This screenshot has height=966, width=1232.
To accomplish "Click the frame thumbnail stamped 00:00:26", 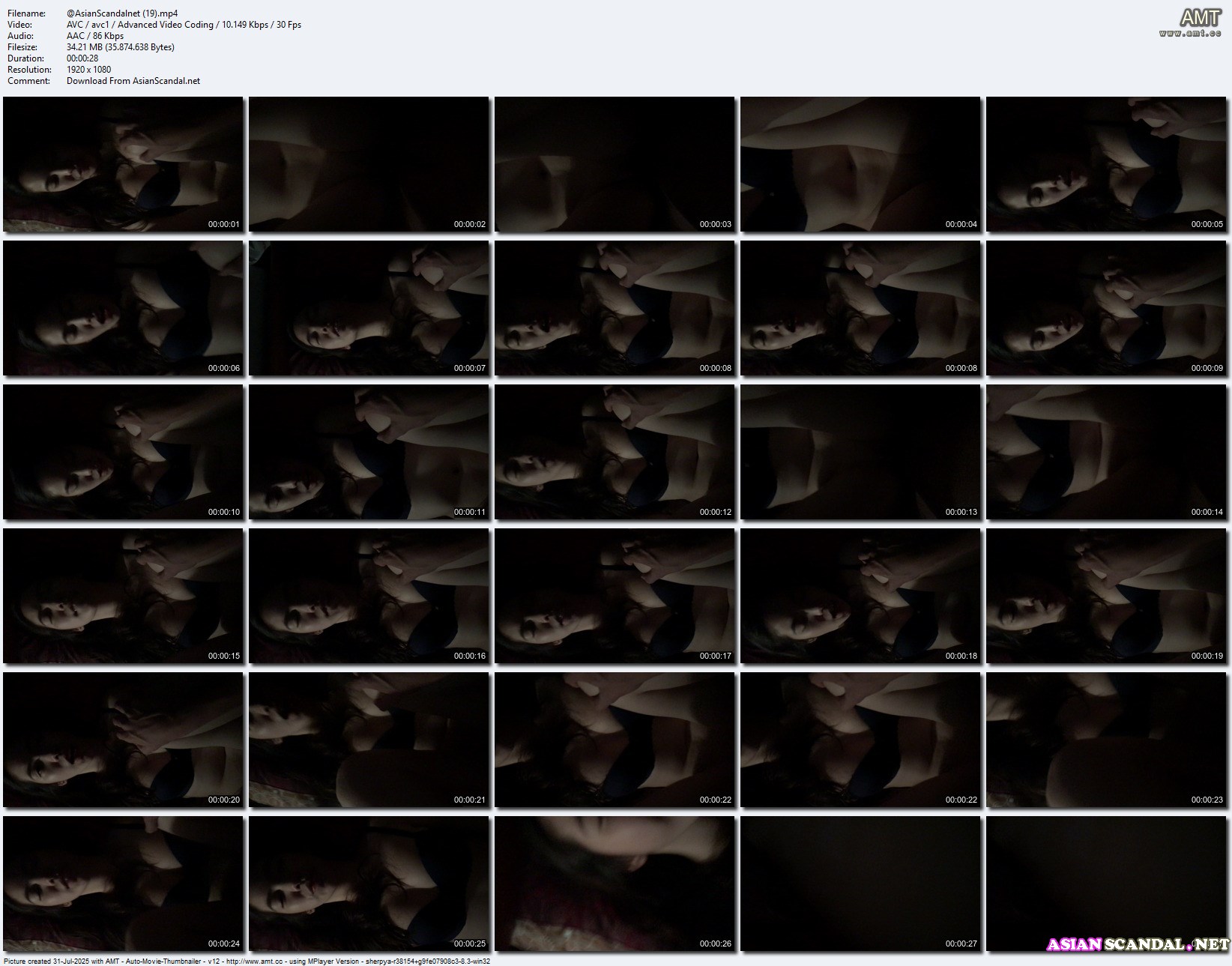I will 615,884.
